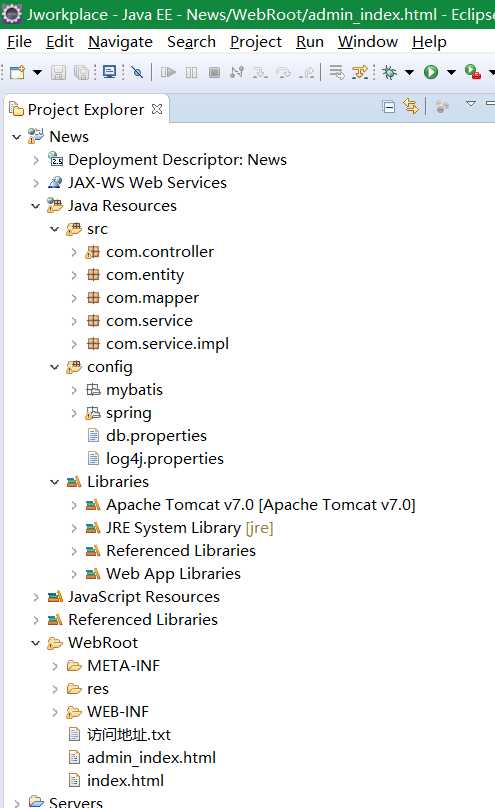495x808 pixels.
Task: Expand the mybatis folder
Action: point(74,390)
